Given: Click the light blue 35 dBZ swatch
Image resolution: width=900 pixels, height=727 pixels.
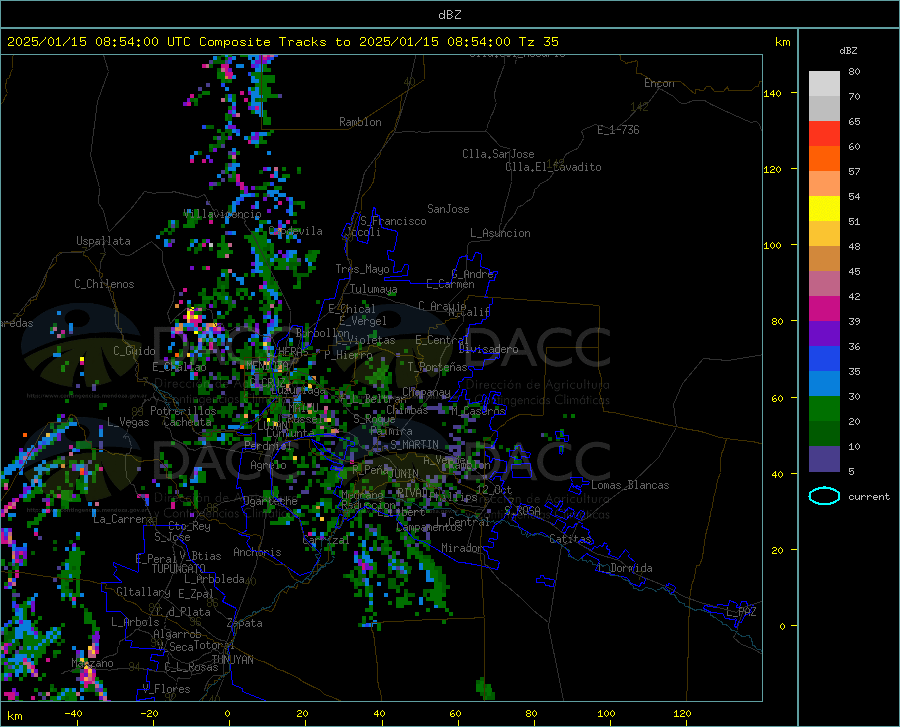Looking at the screenshot, I should pyautogui.click(x=824, y=384).
